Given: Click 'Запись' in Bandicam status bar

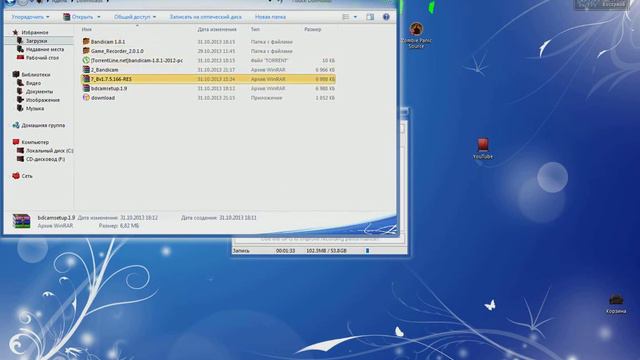Looking at the screenshot, I should pyautogui.click(x=241, y=251).
